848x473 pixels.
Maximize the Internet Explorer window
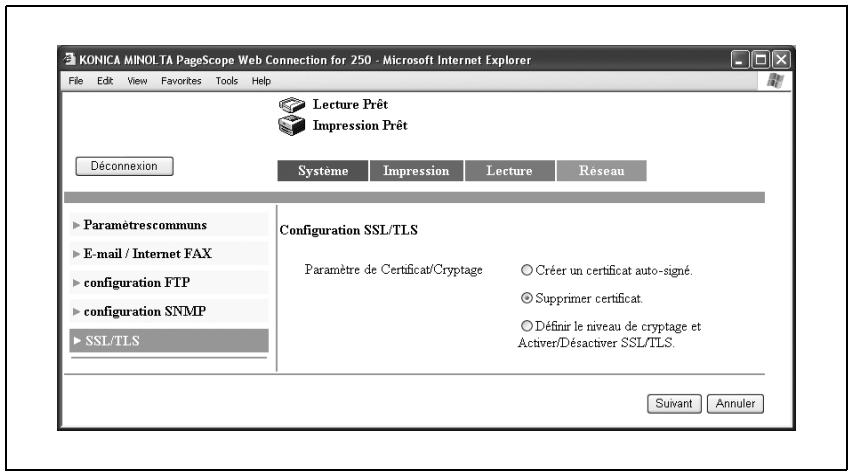point(760,59)
